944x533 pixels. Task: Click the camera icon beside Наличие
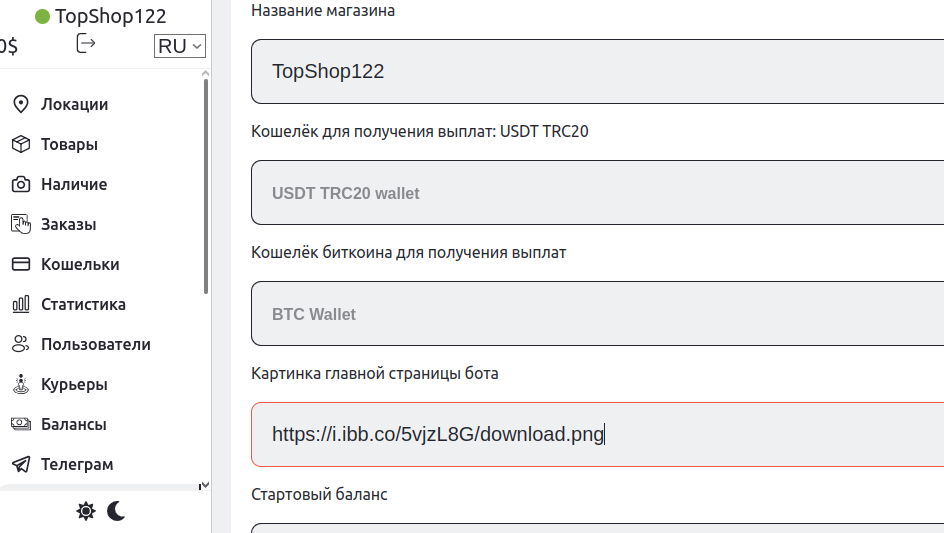(20, 184)
